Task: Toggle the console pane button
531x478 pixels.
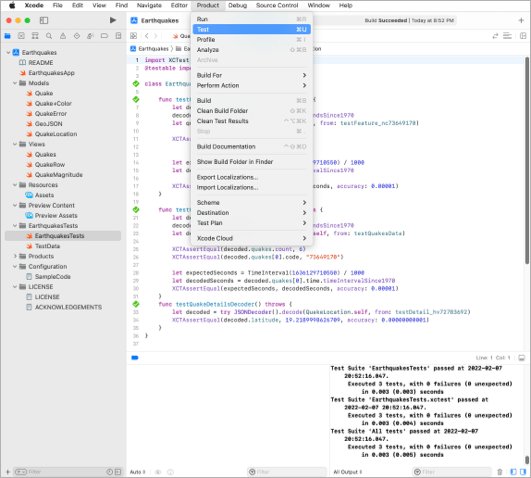Action: click(x=523, y=472)
